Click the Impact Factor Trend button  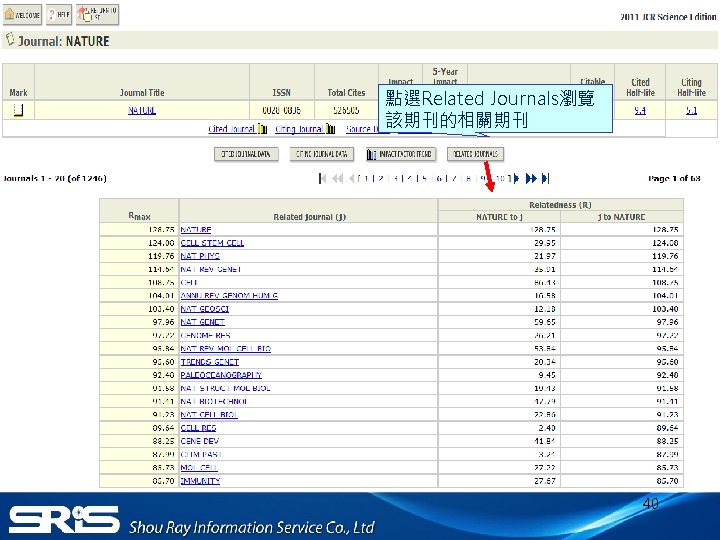click(400, 154)
